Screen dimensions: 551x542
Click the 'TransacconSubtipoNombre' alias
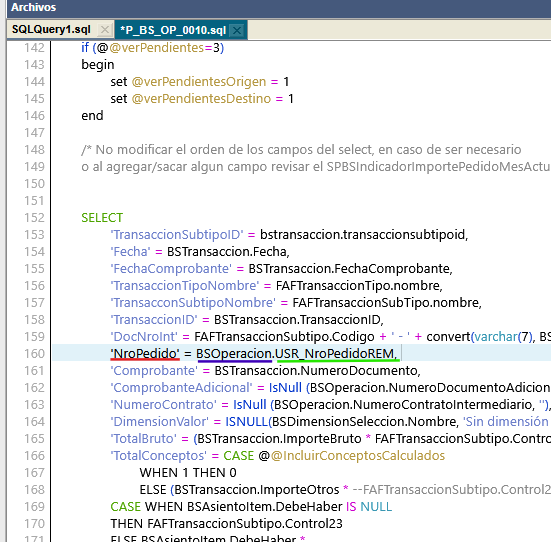point(193,303)
